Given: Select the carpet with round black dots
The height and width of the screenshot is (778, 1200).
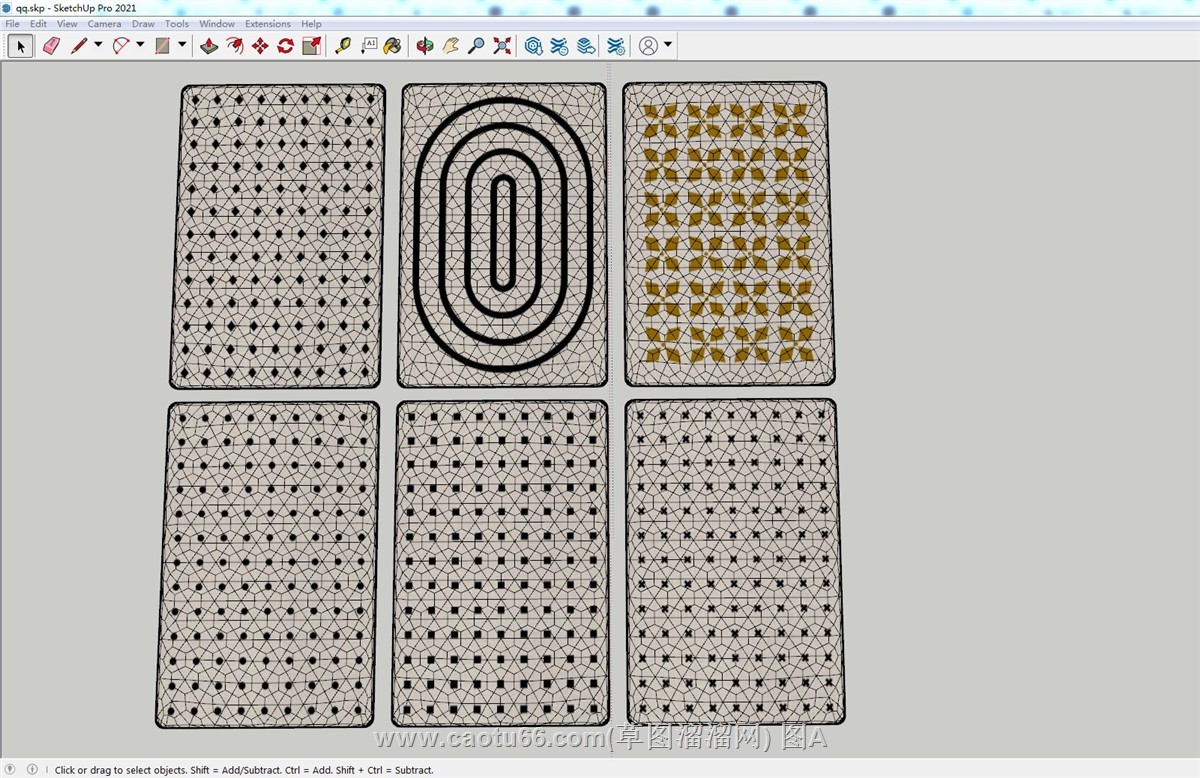Looking at the screenshot, I should [268, 565].
